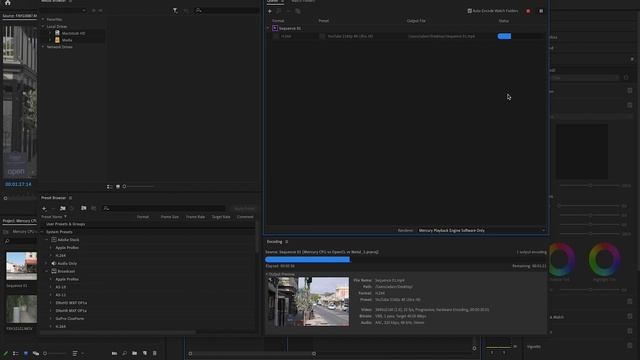Click the Target Rate column header
Viewport: 640px width, 360px height.
pyautogui.click(x=221, y=217)
